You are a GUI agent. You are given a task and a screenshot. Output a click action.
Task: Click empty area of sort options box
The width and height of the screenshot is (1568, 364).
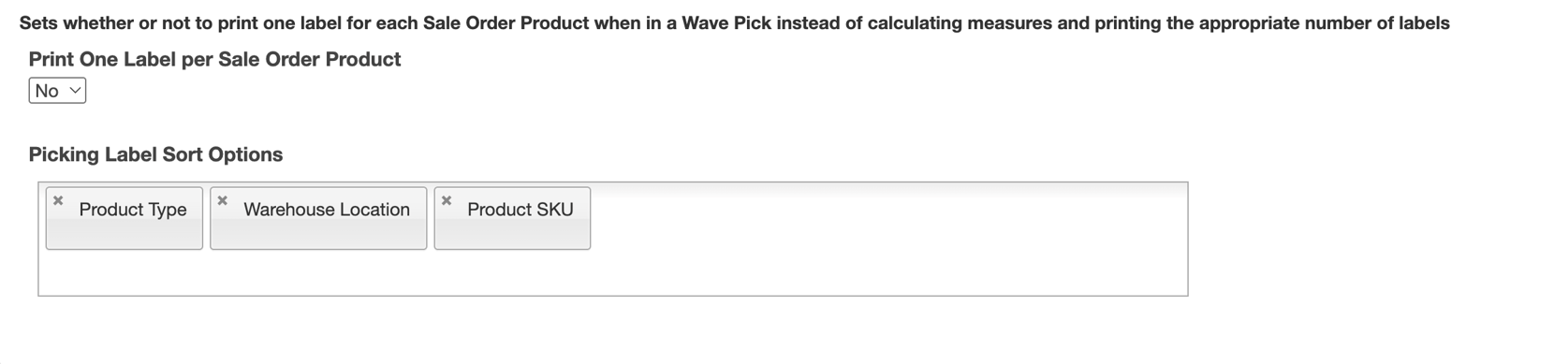pyautogui.click(x=889, y=239)
